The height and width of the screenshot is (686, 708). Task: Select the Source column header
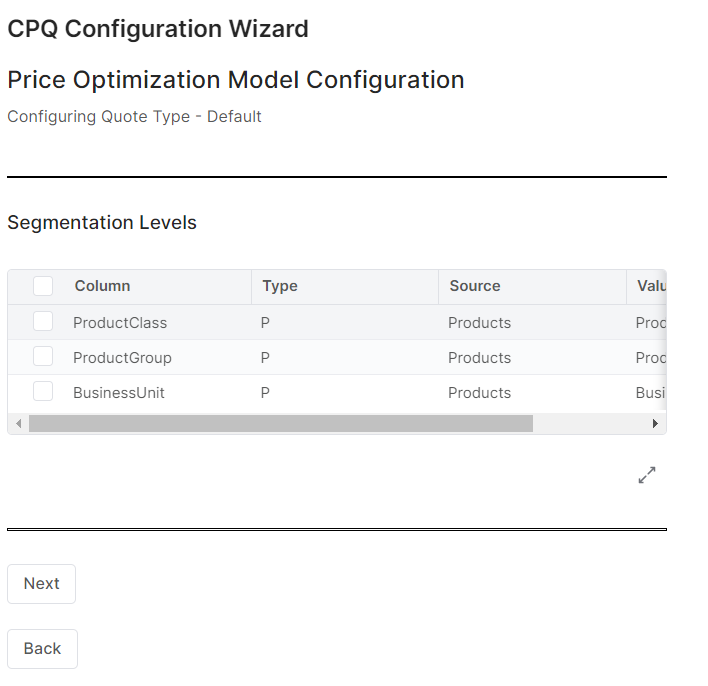[475, 286]
